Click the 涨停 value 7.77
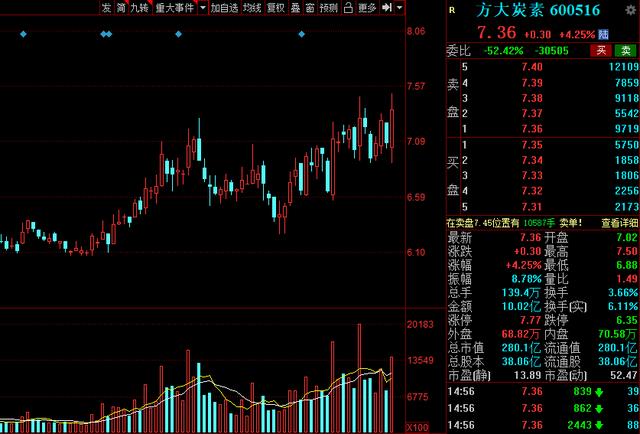 tap(530, 320)
